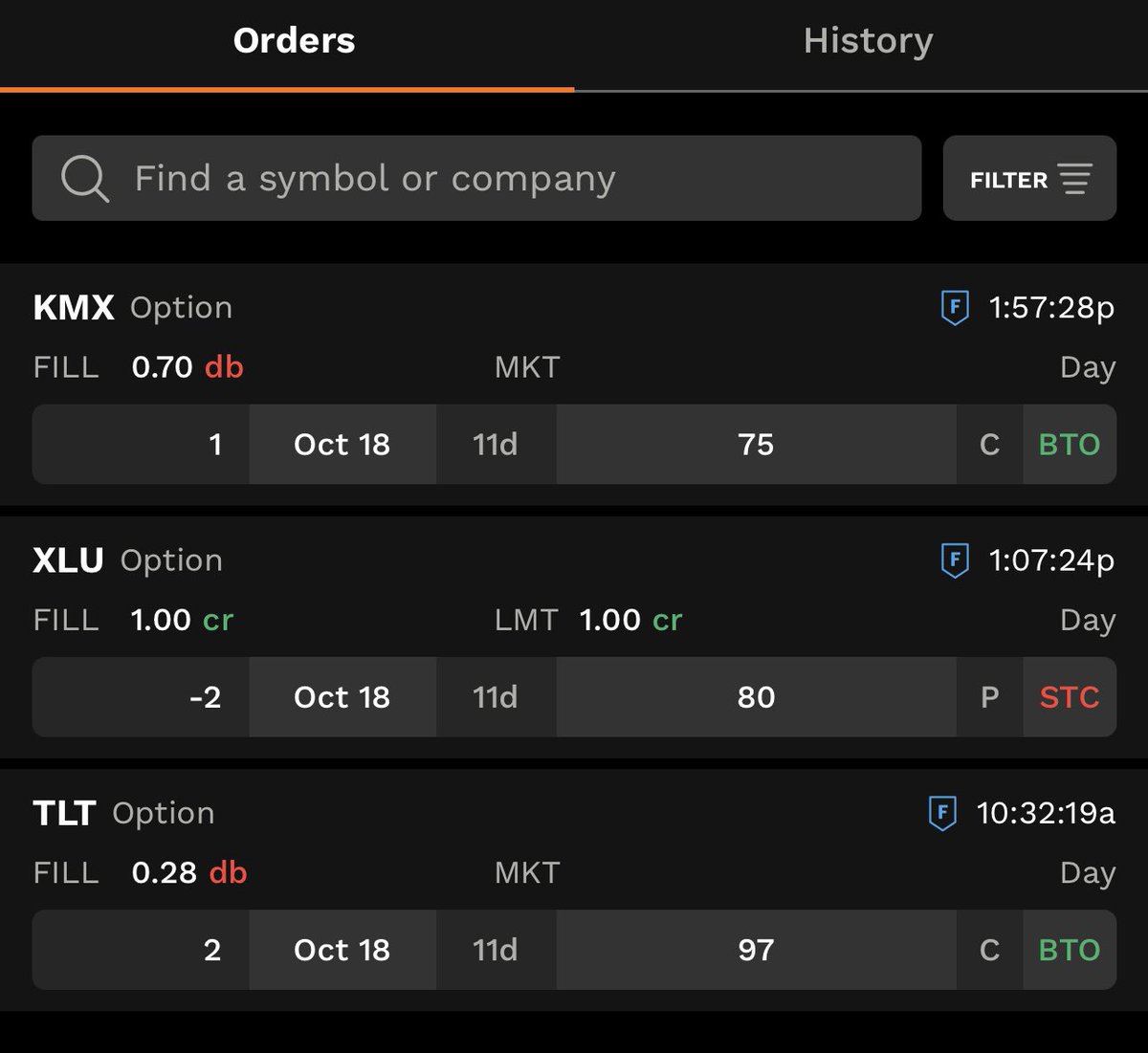Click the Oct 18 expiration on KMX leg

point(342,445)
